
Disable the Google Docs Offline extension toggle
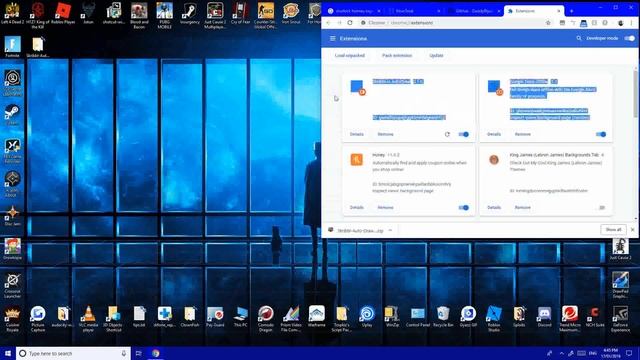(x=601, y=134)
